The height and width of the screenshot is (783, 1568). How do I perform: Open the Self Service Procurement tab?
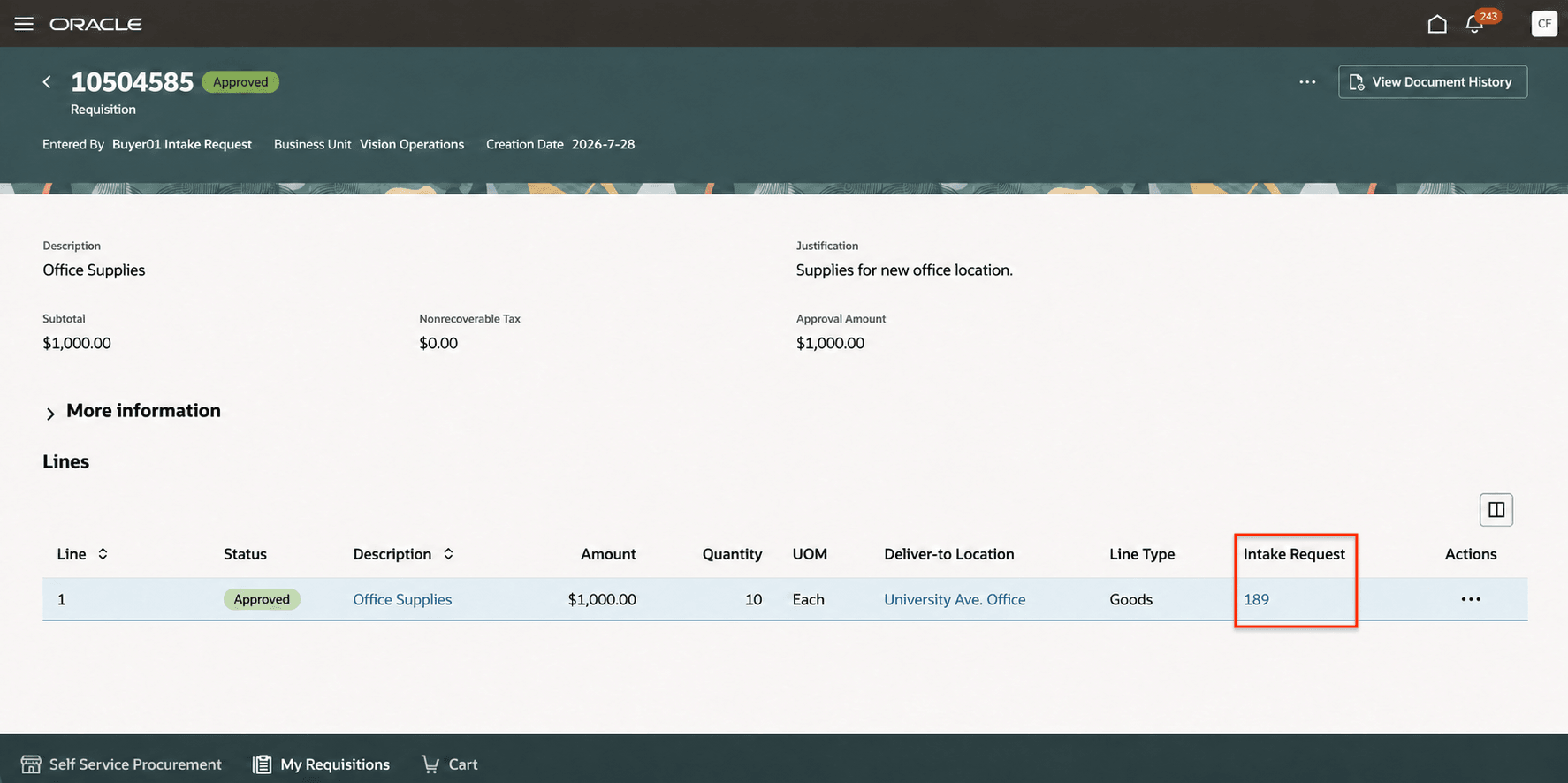[121, 764]
